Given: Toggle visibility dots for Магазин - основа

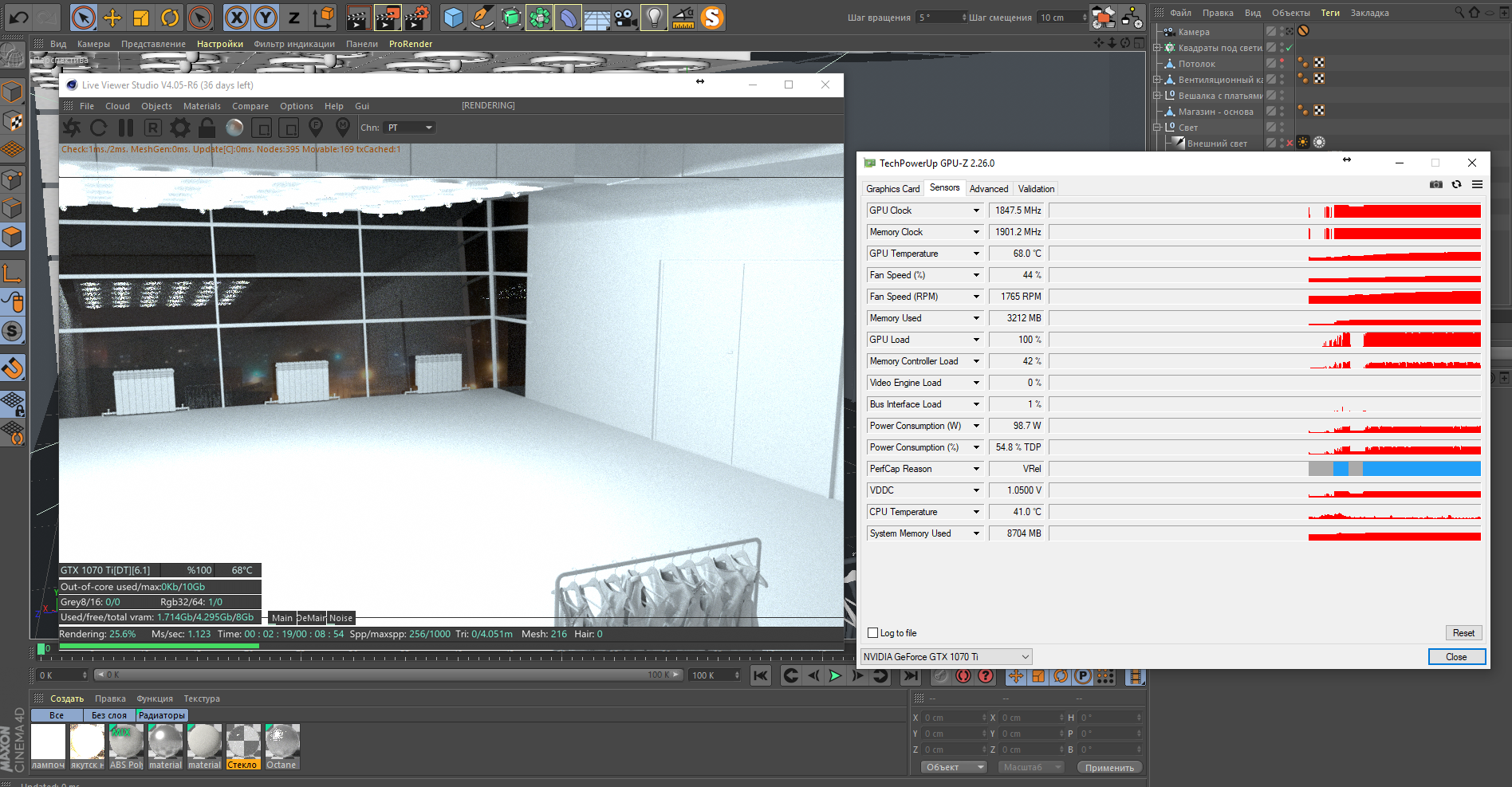Looking at the screenshot, I should point(1282,111).
